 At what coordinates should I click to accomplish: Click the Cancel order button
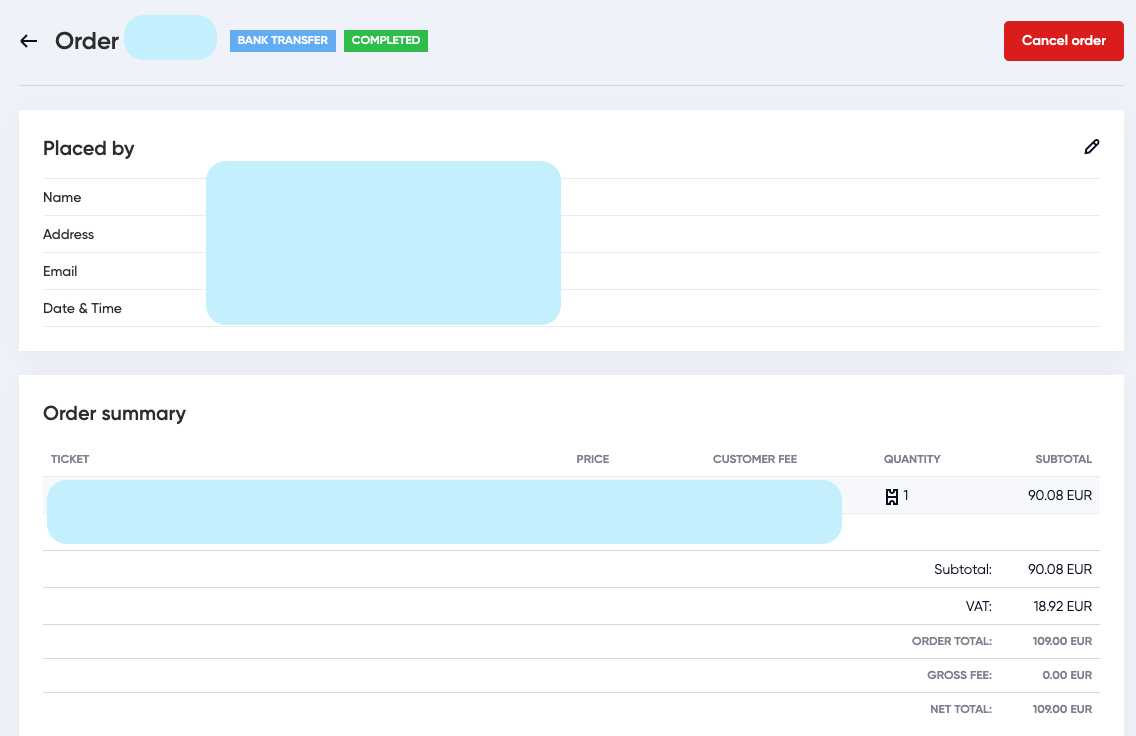point(1063,40)
